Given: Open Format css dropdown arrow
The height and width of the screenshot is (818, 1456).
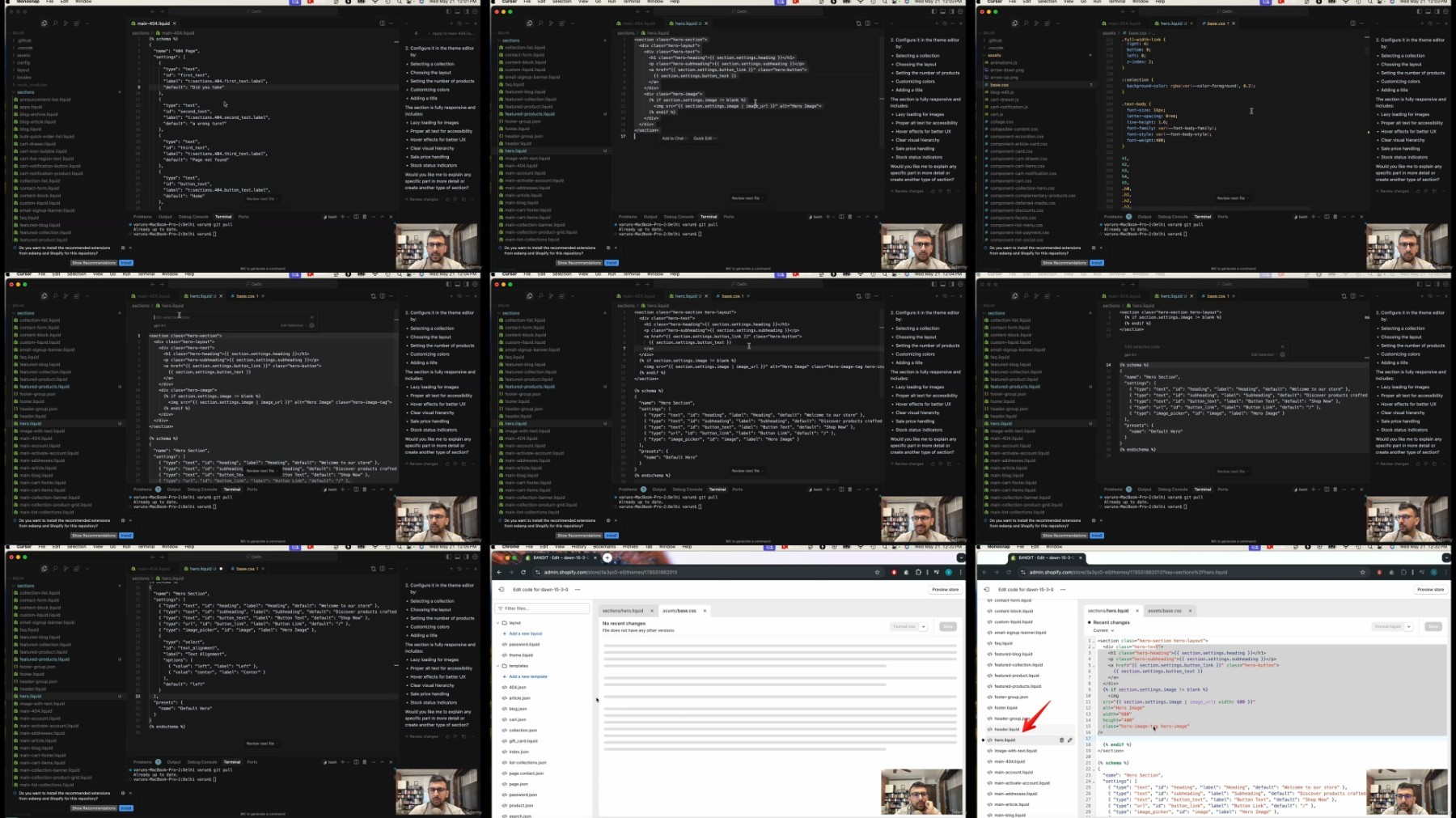Looking at the screenshot, I should 923,626.
